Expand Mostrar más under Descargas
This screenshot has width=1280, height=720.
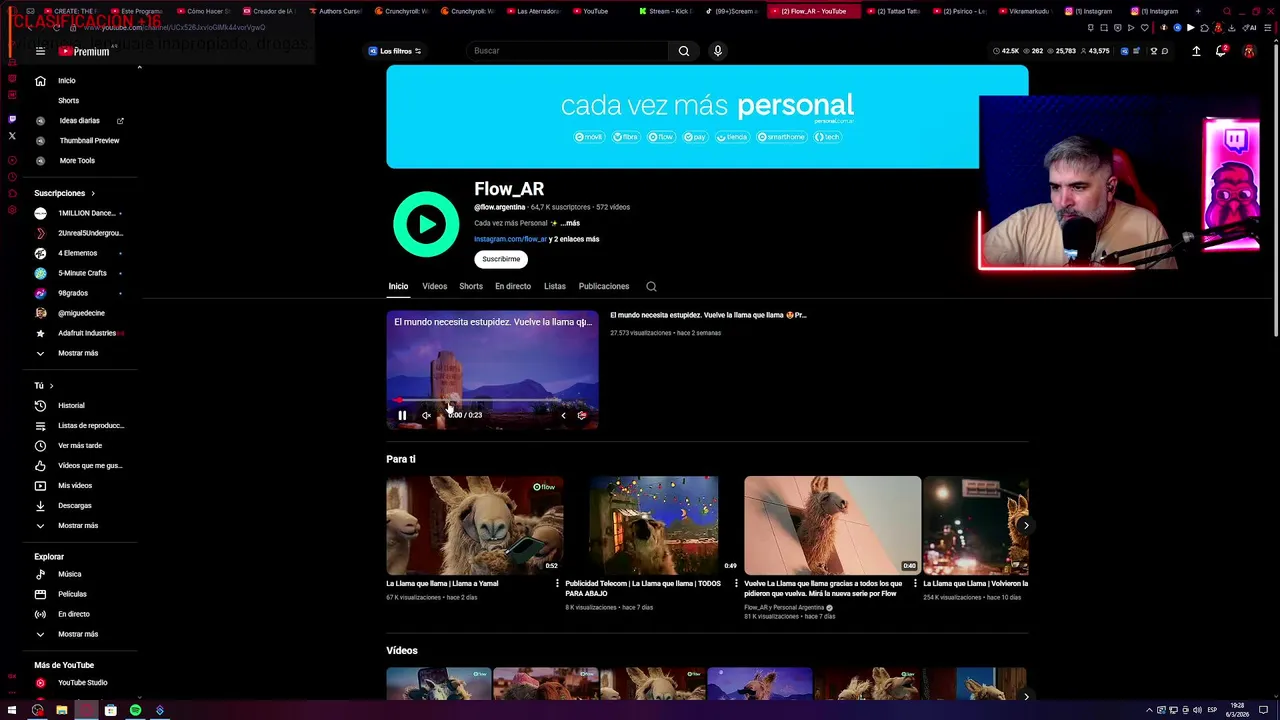click(80, 525)
